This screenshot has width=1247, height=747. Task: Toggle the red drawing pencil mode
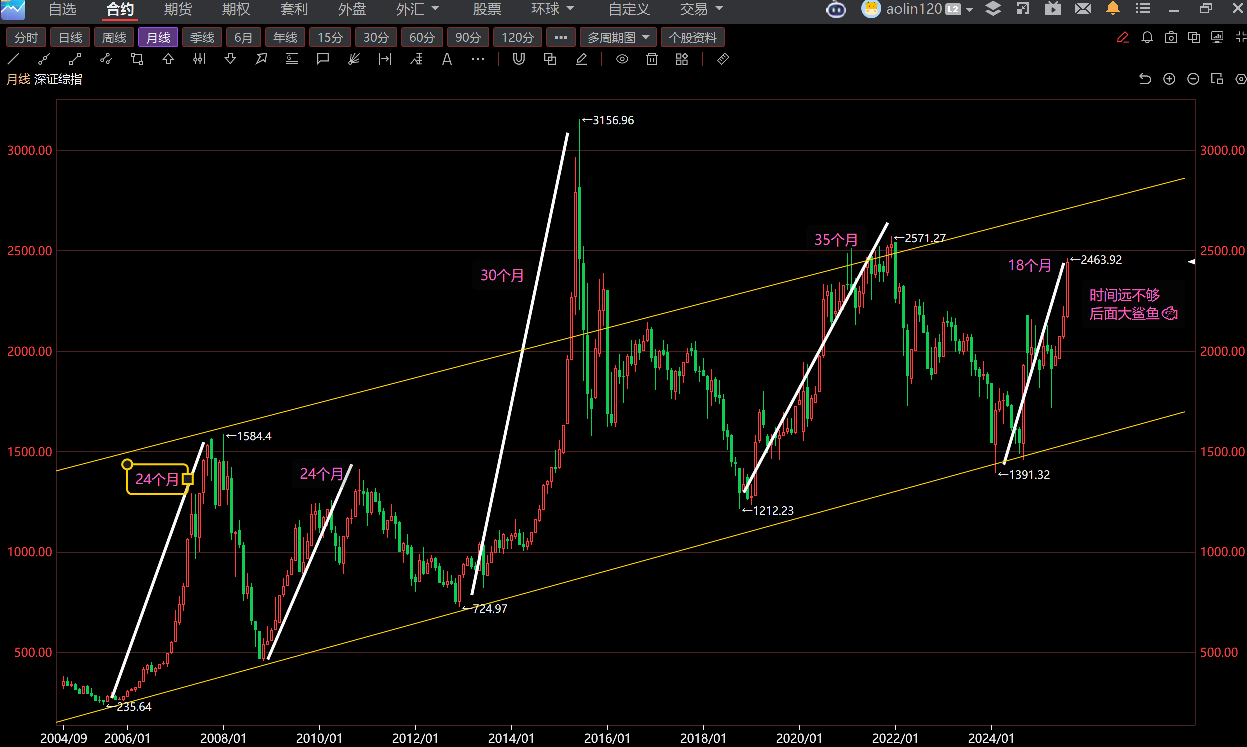[1124, 38]
